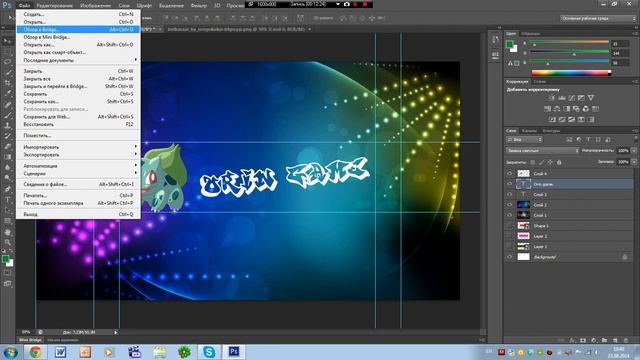Select the Brush tool
This screenshot has height=360, width=640.
[x=7, y=115]
